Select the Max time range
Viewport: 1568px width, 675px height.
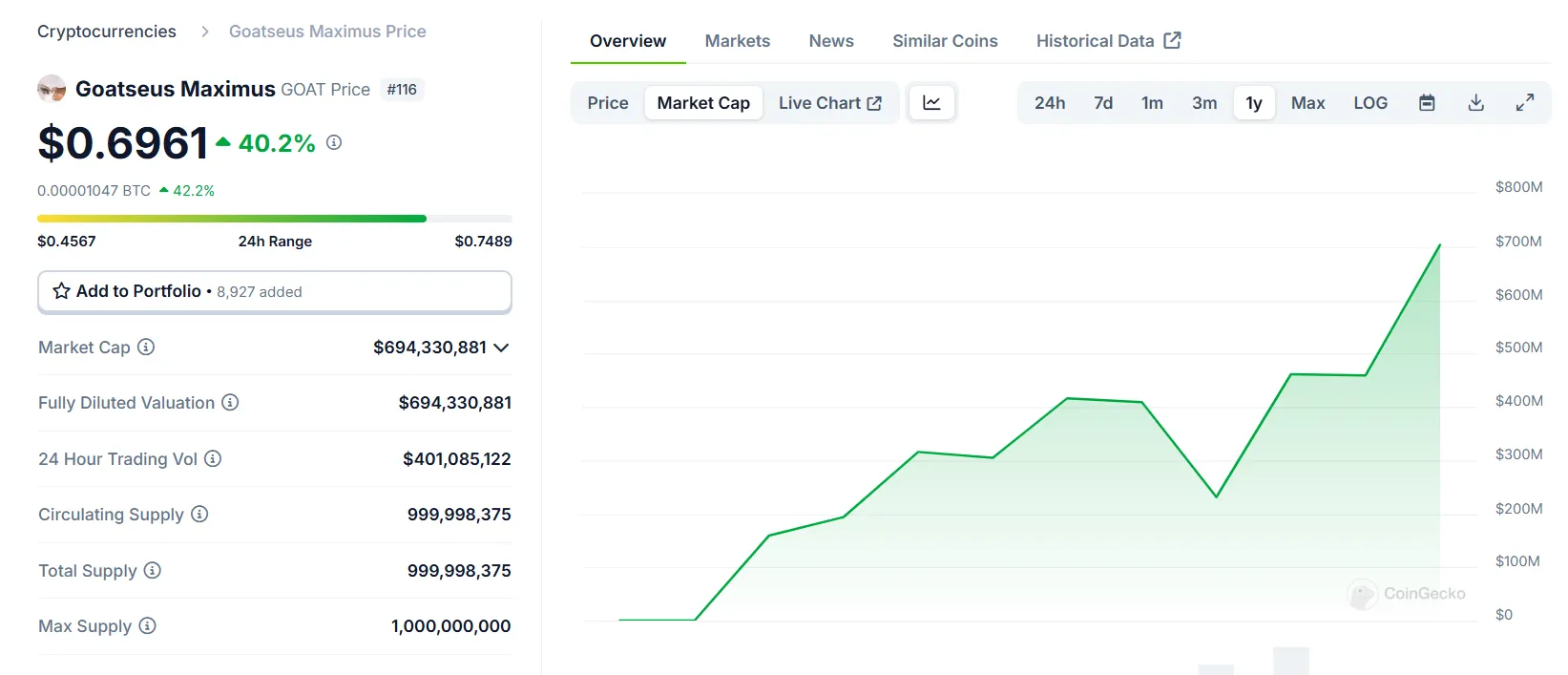coord(1307,103)
